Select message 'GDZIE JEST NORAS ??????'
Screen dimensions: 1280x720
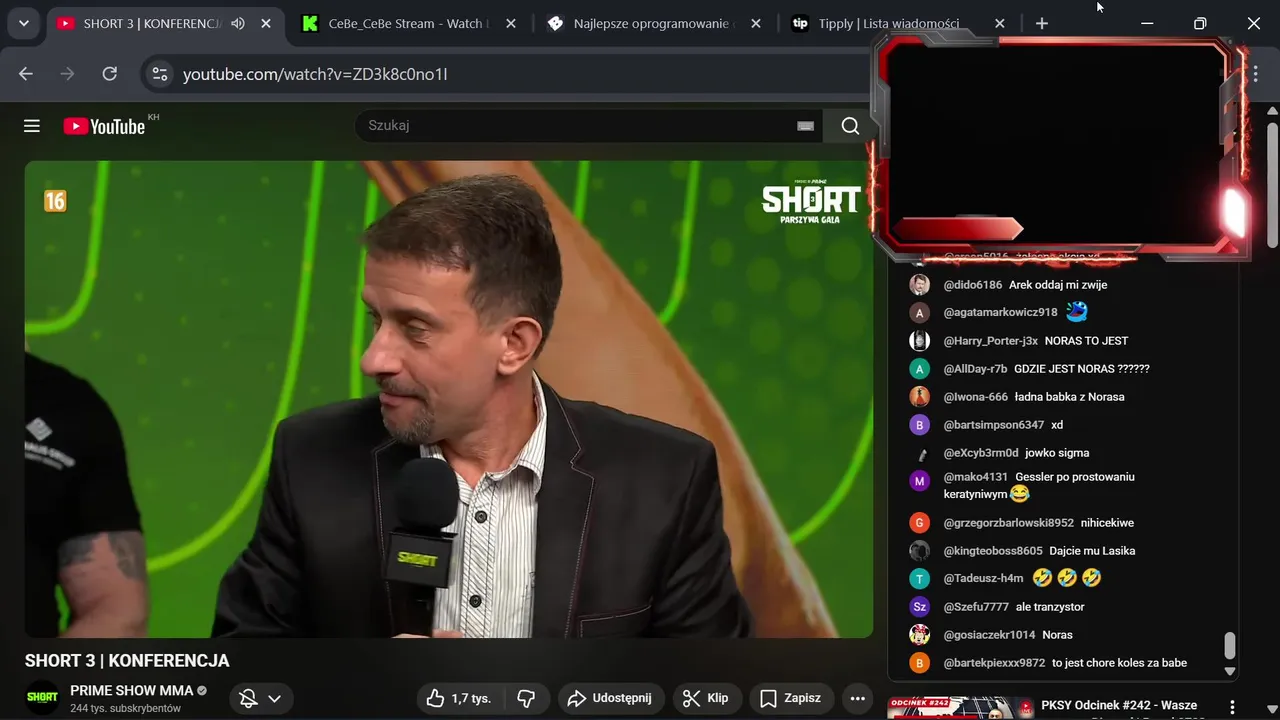coord(1082,369)
